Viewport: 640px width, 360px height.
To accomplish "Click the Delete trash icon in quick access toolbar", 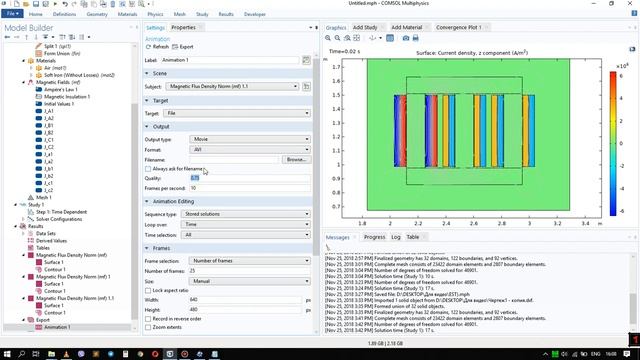I will (x=113, y=4).
